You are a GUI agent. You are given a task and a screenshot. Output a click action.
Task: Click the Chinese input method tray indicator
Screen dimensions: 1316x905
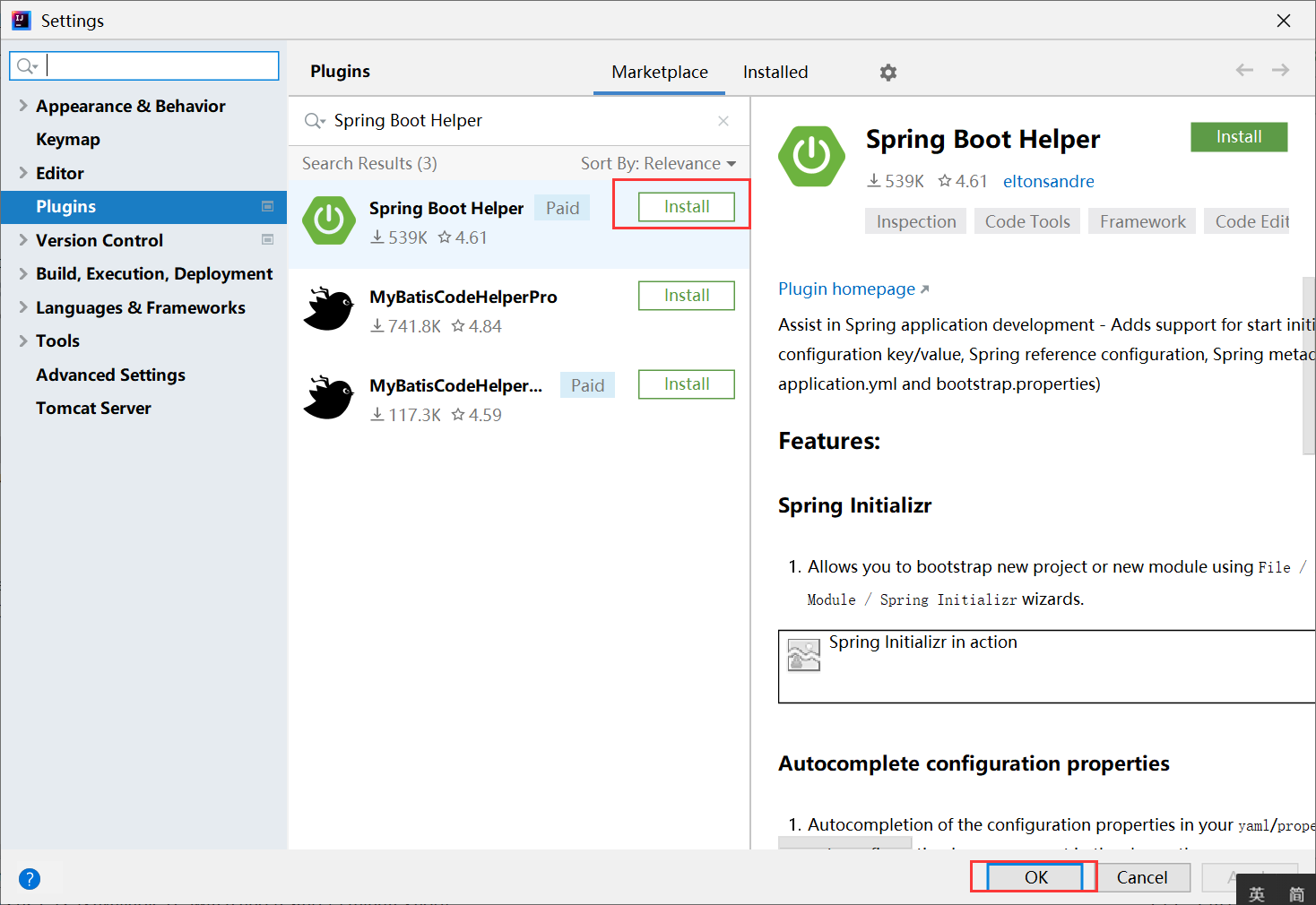(x=1257, y=893)
